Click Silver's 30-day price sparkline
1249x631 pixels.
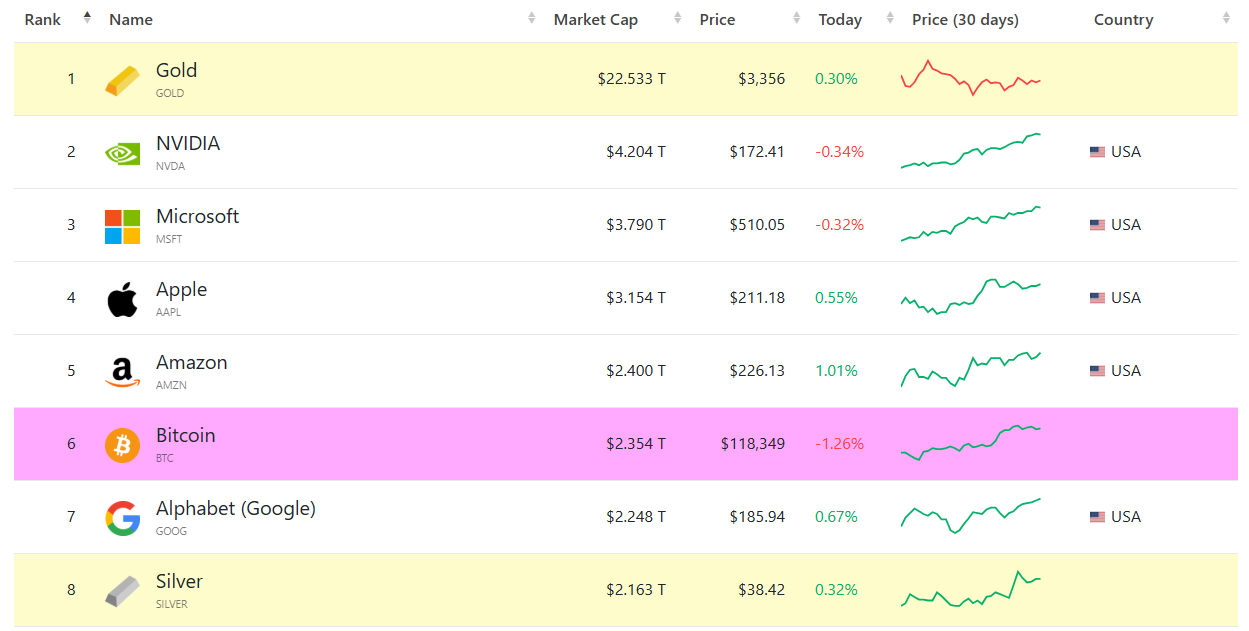pos(970,590)
